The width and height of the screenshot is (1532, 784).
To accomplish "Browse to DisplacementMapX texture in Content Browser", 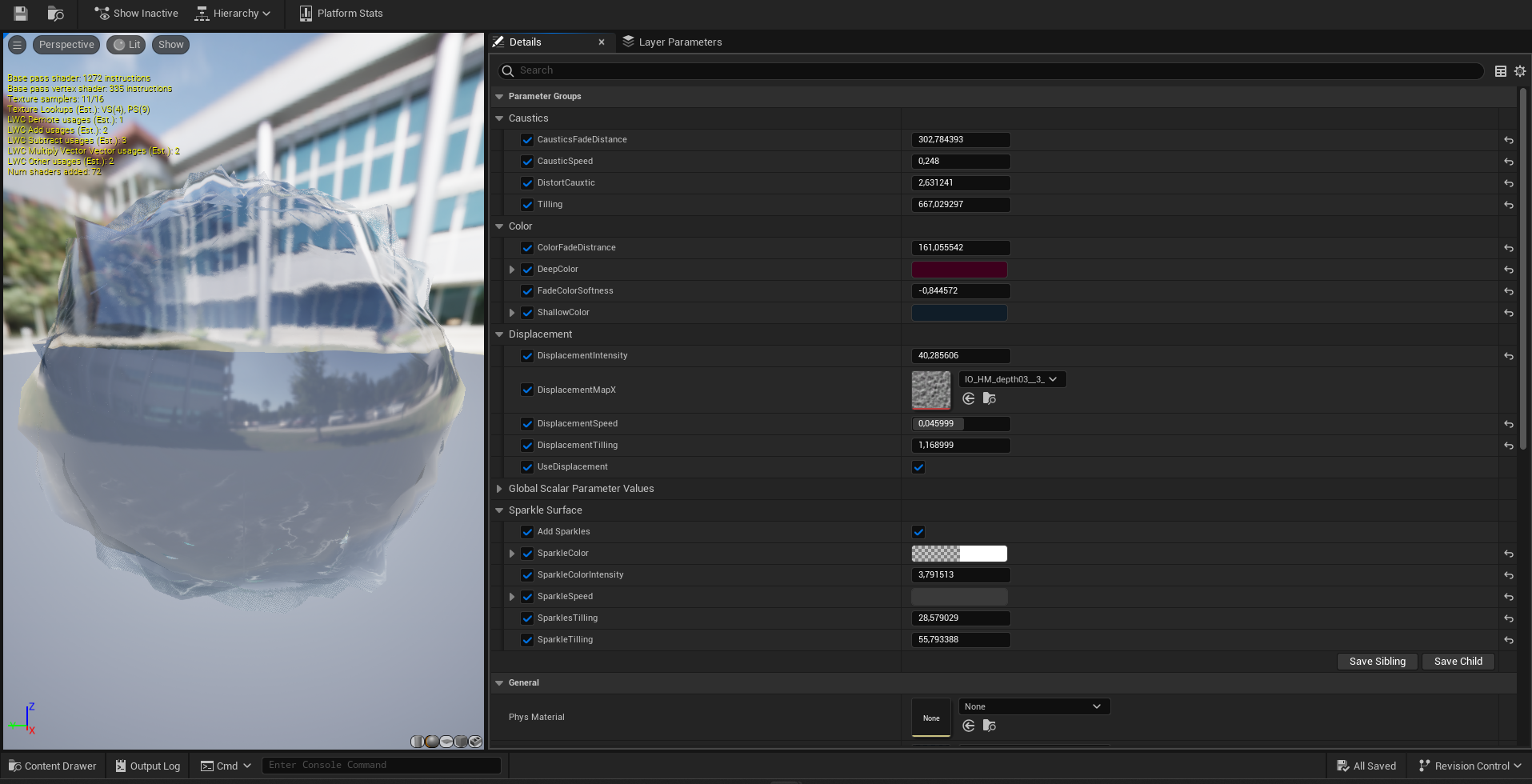I will [x=990, y=398].
